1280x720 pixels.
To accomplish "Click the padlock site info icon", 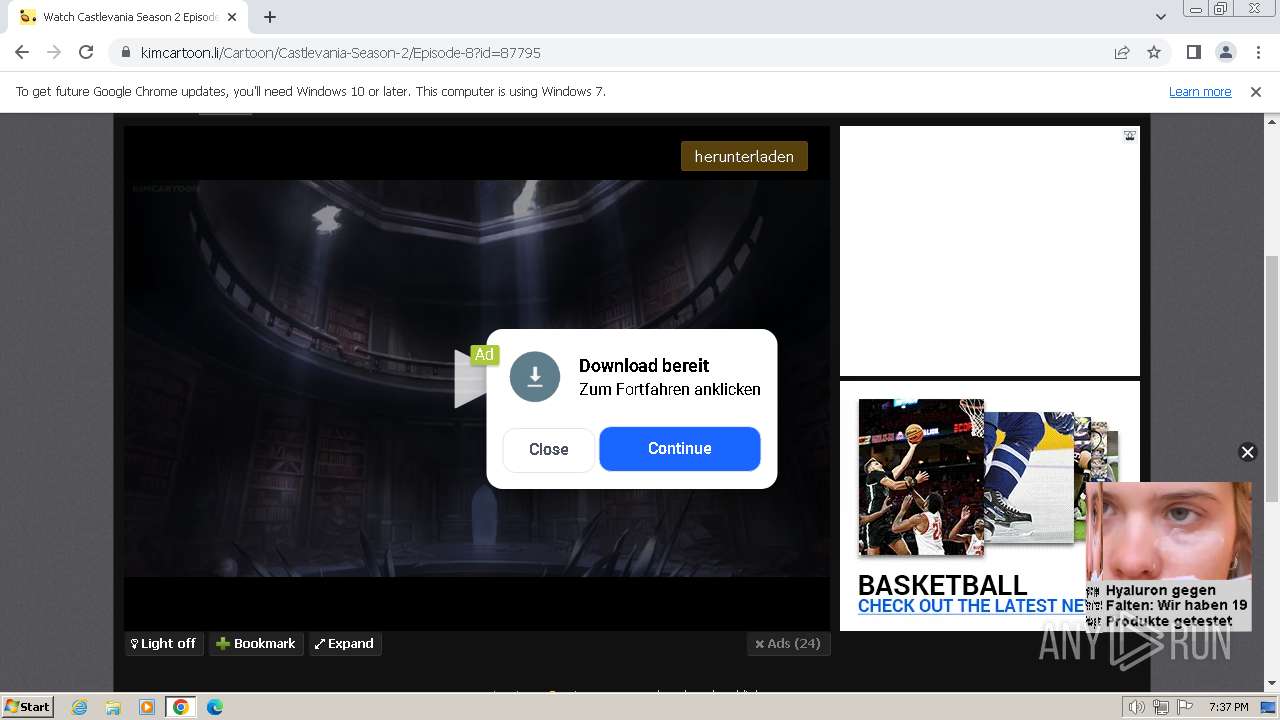I will (126, 53).
